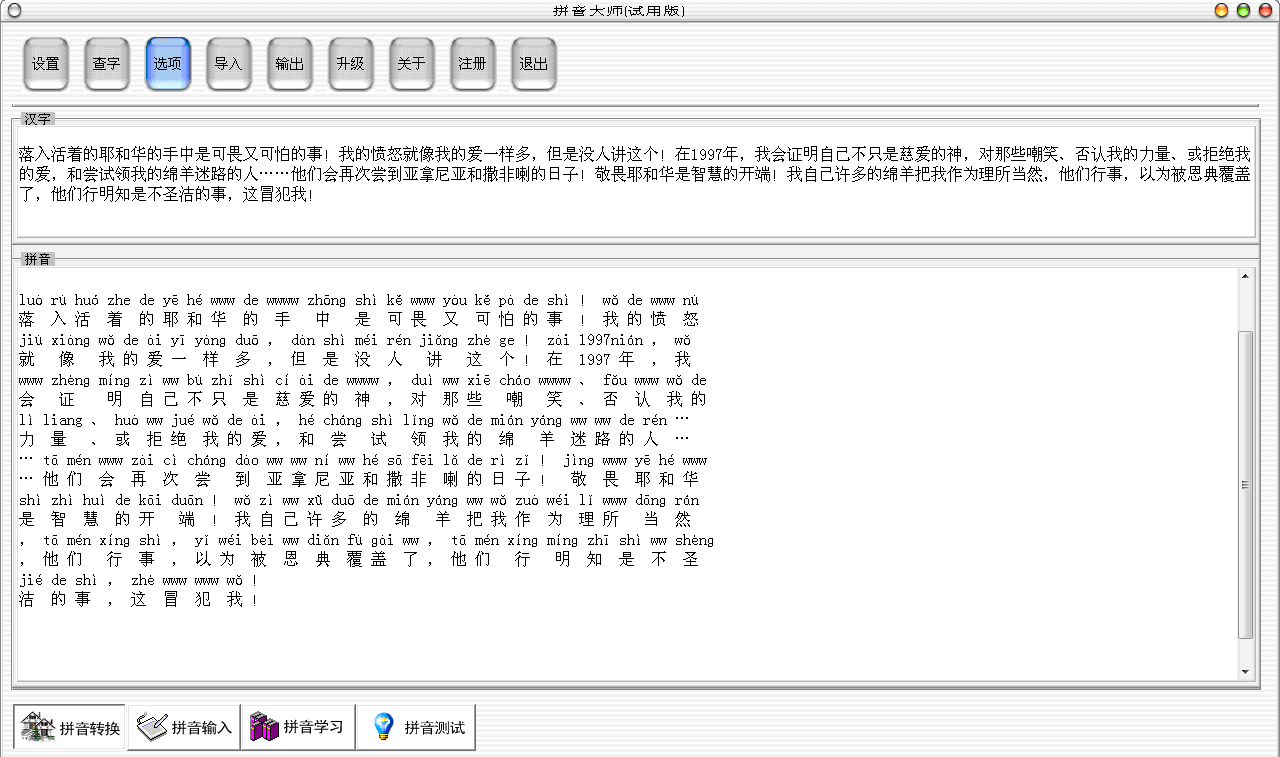Image resolution: width=1280 pixels, height=757 pixels.
Task: Click the 注册 register button
Action: (473, 64)
